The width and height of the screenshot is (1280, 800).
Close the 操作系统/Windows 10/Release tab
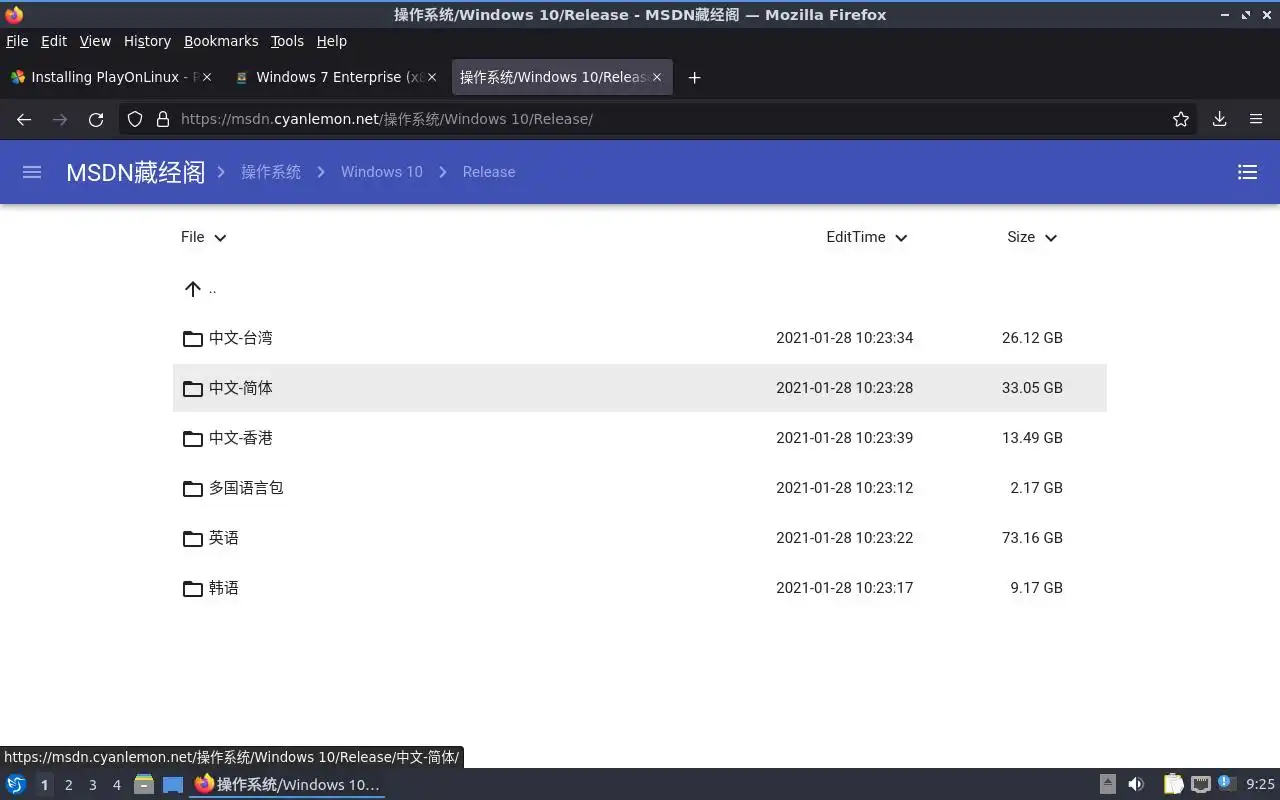[x=657, y=77]
